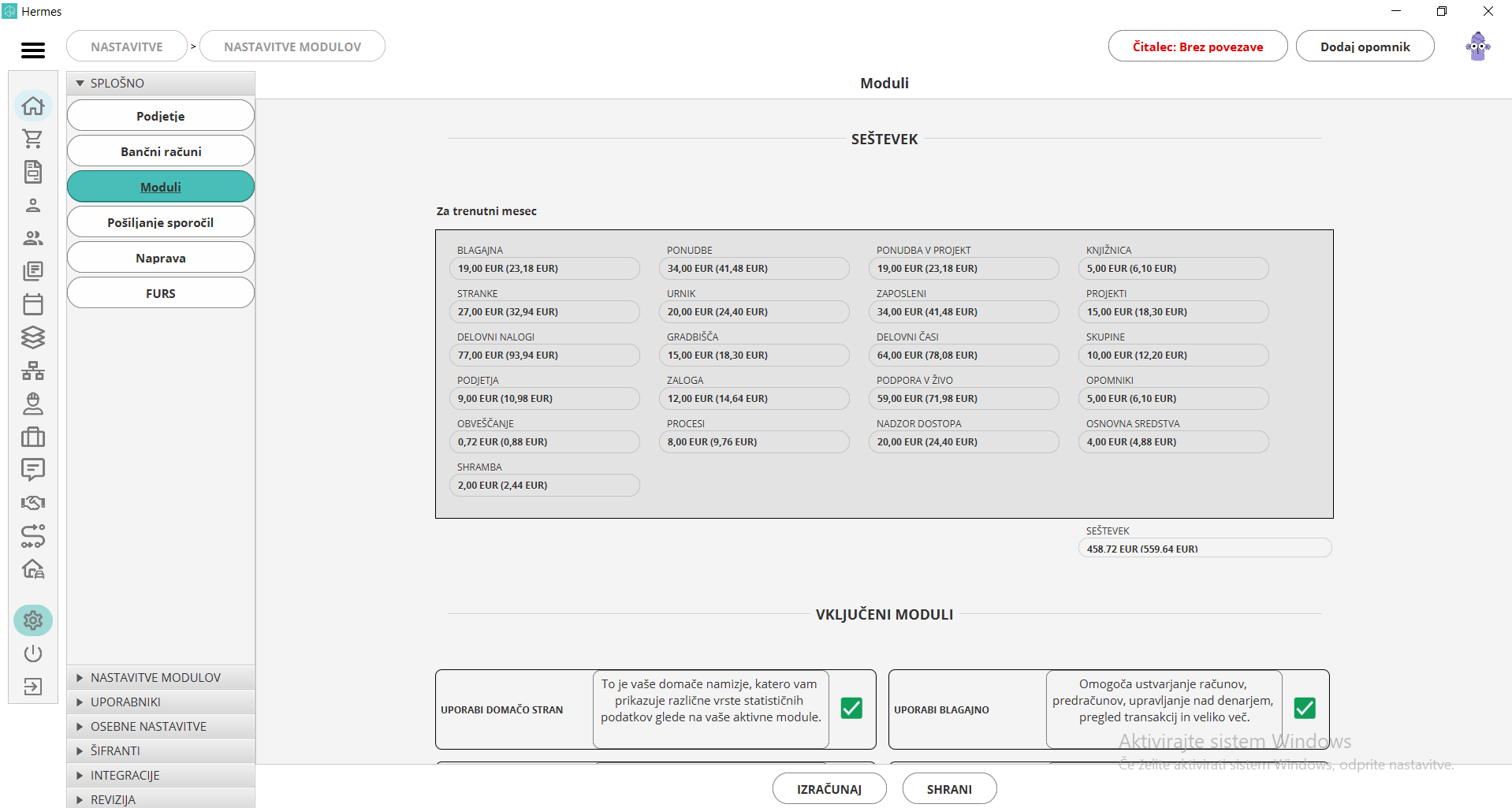The width and height of the screenshot is (1512, 808).
Task: Open the settings gear sidebar icon
Action: (33, 621)
